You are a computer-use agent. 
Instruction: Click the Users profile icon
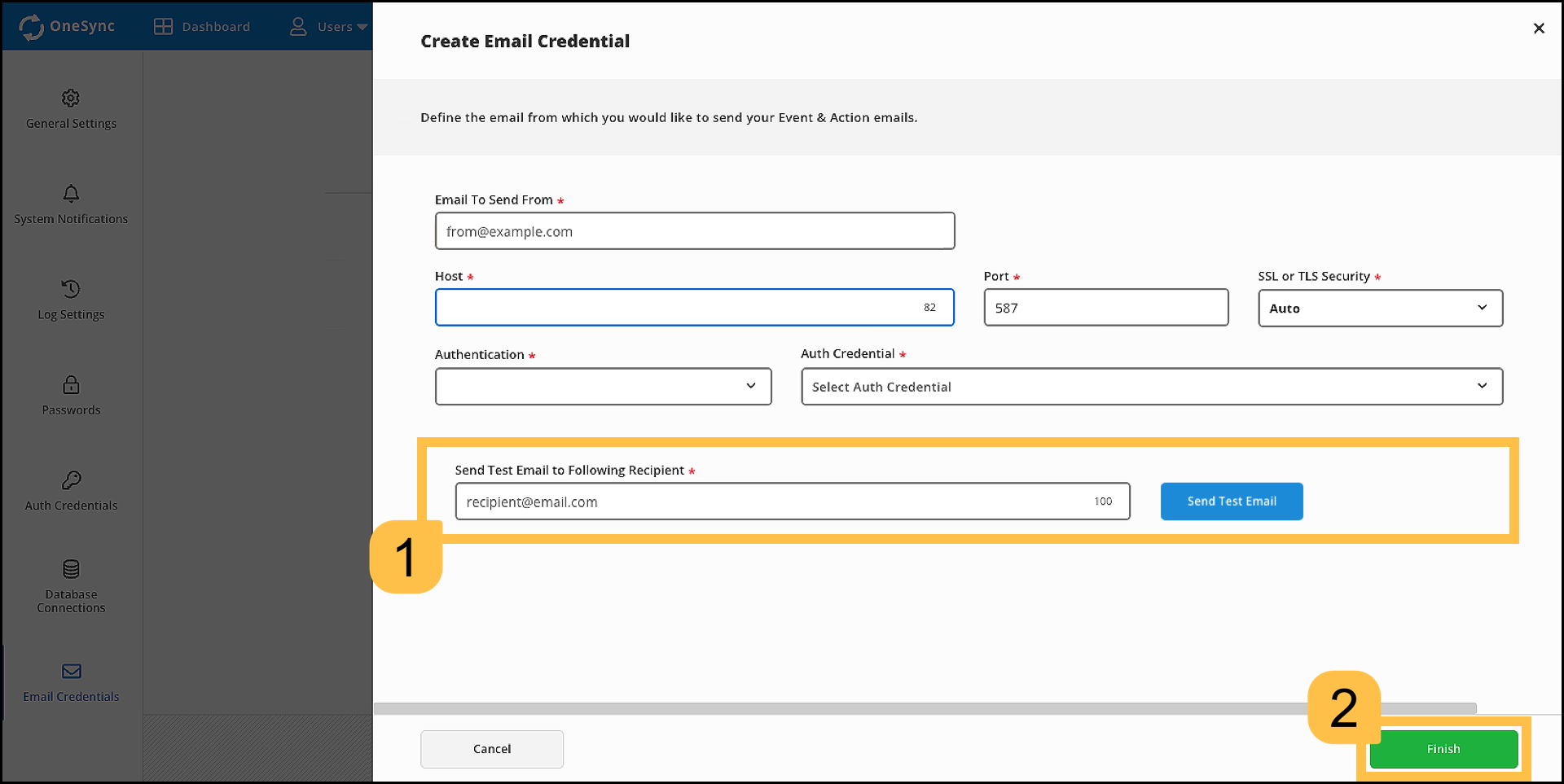pos(298,26)
